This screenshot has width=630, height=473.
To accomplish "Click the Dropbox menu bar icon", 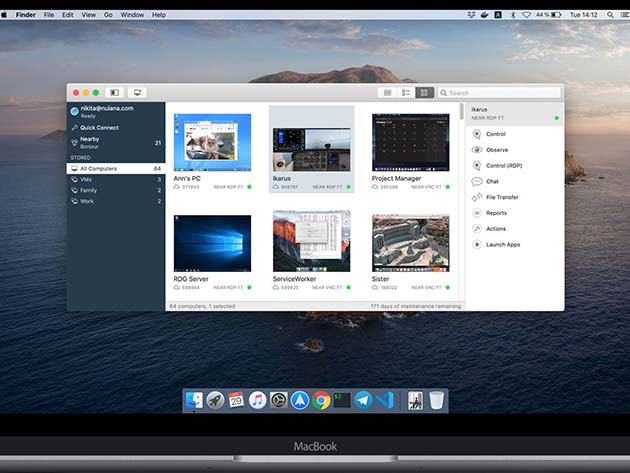I will tap(471, 15).
